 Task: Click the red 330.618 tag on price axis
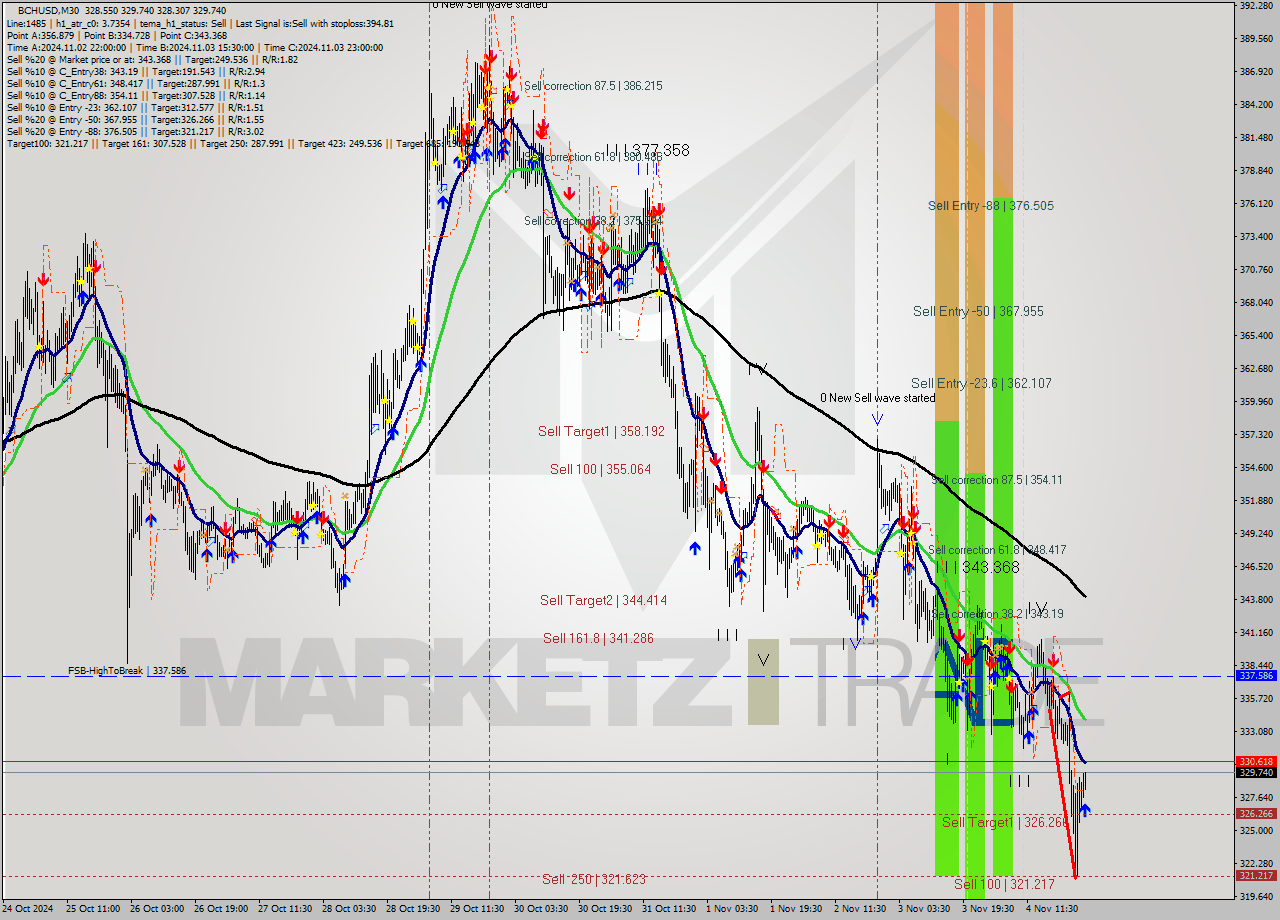[x=1256, y=761]
